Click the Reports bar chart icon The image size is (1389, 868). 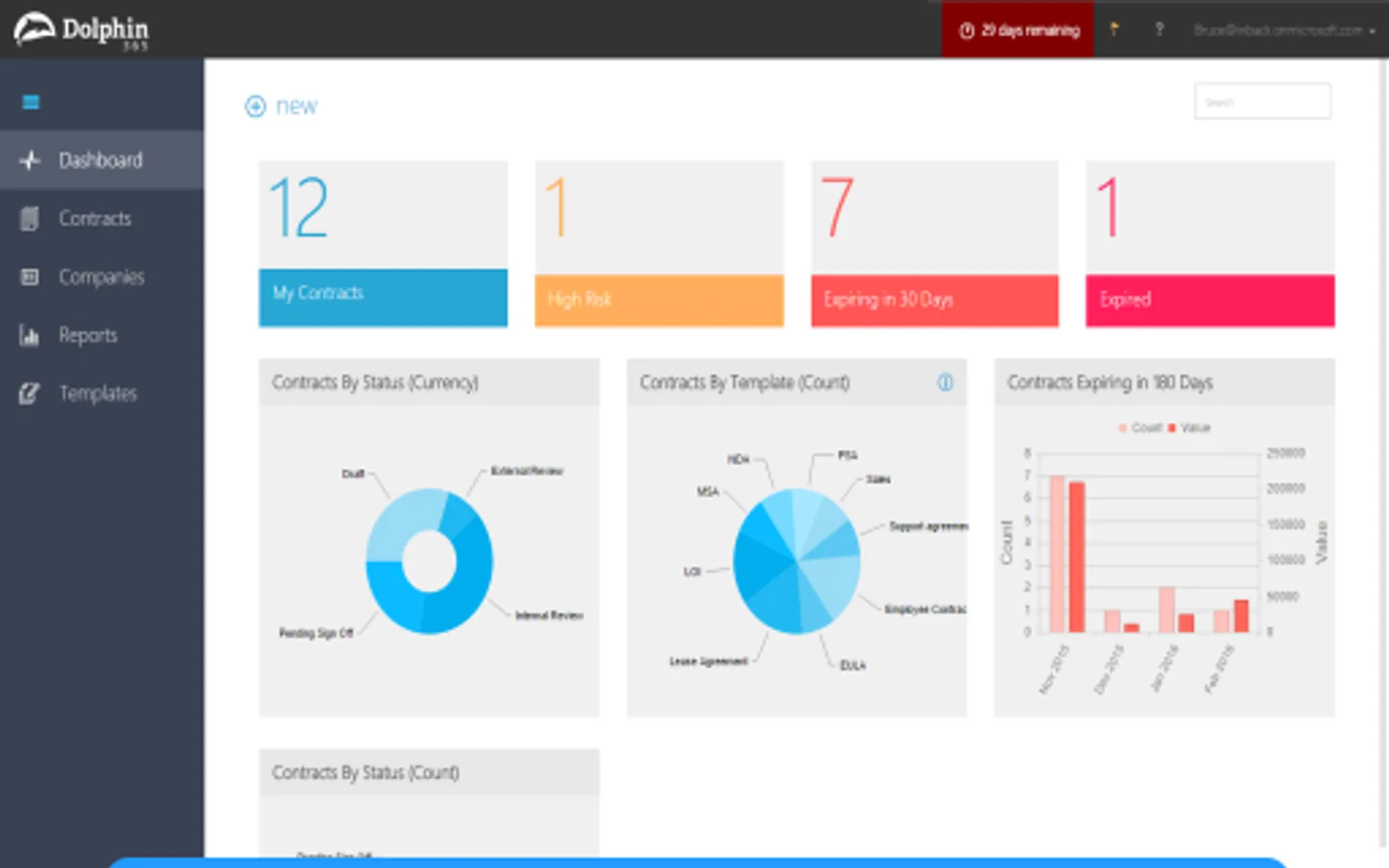[x=30, y=335]
